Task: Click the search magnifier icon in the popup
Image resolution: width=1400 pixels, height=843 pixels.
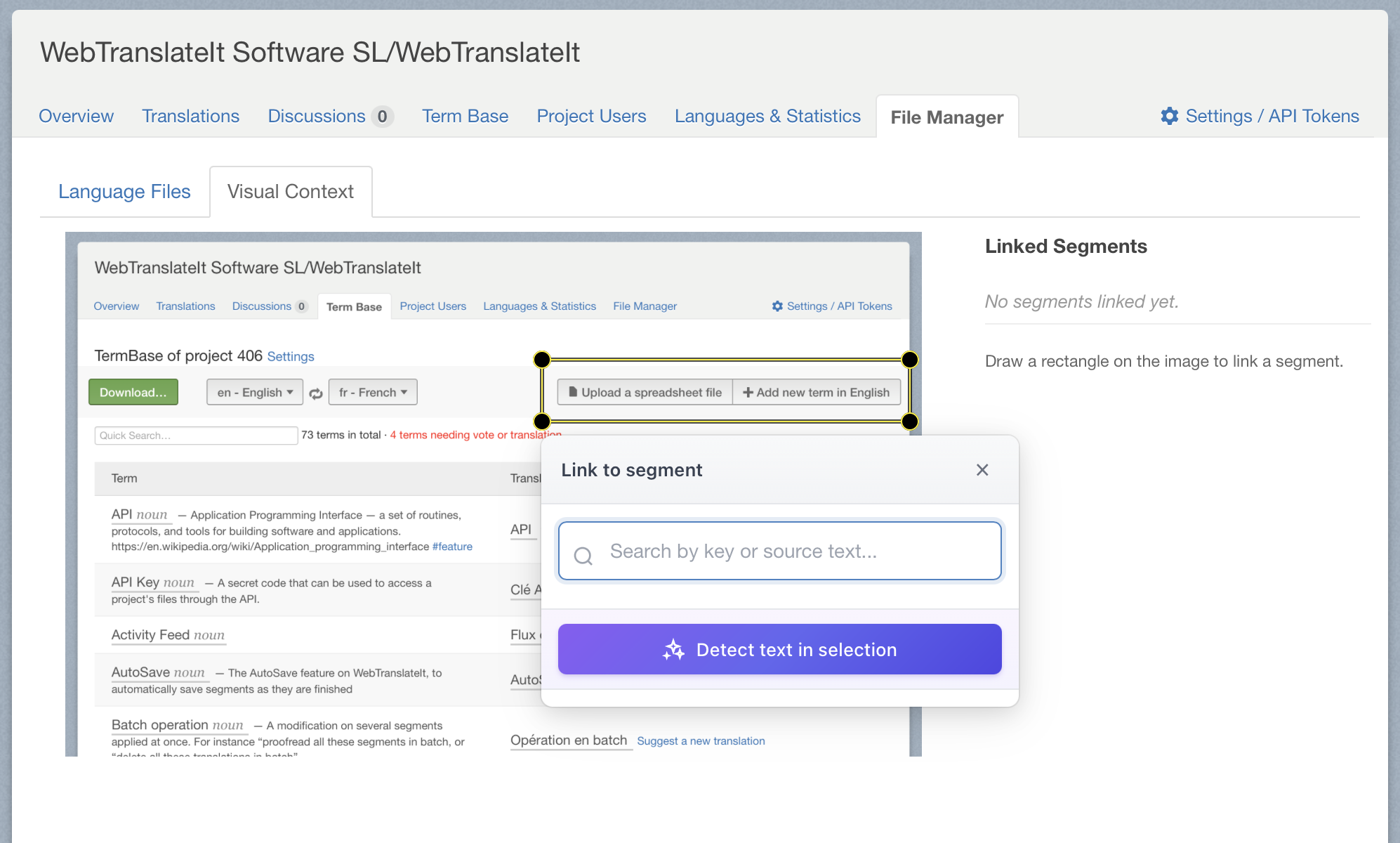Action: pyautogui.click(x=583, y=556)
